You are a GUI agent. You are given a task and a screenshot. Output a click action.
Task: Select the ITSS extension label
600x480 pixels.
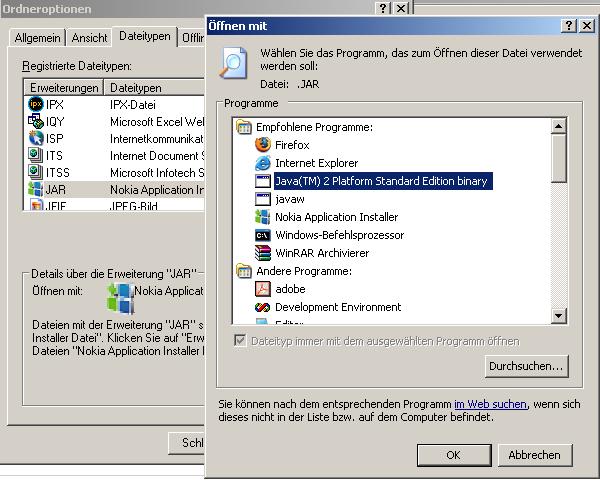coord(58,173)
